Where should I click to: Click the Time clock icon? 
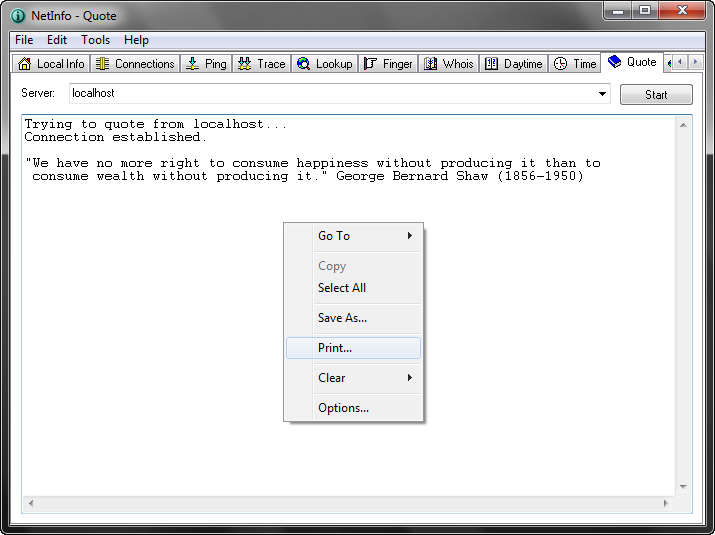[560, 64]
